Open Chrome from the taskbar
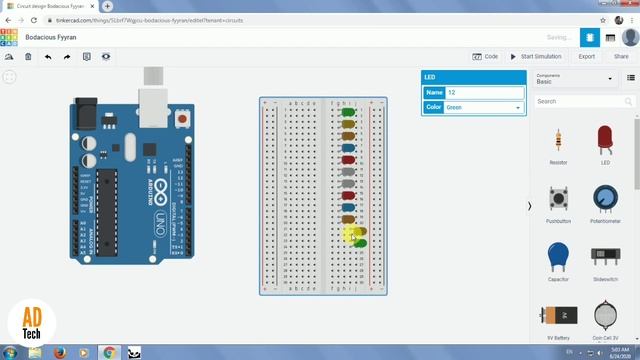Image resolution: width=640 pixels, height=360 pixels. coord(109,353)
